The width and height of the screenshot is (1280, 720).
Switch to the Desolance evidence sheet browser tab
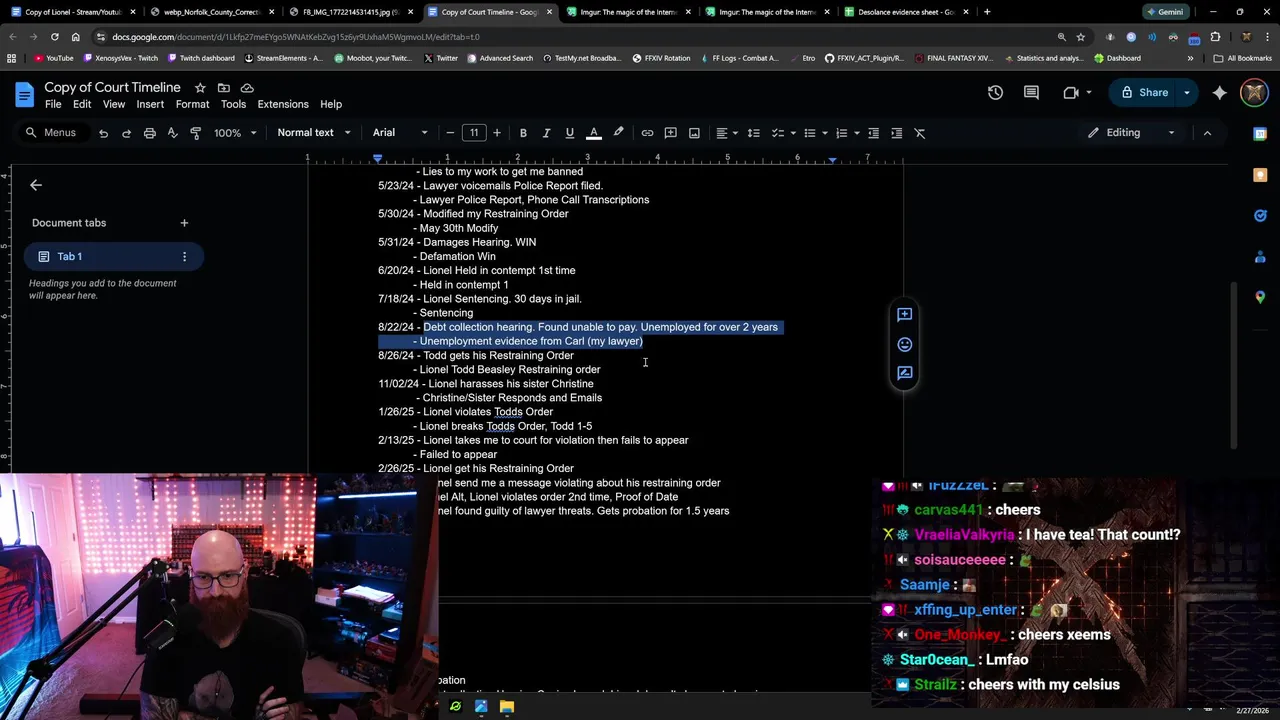coord(906,12)
